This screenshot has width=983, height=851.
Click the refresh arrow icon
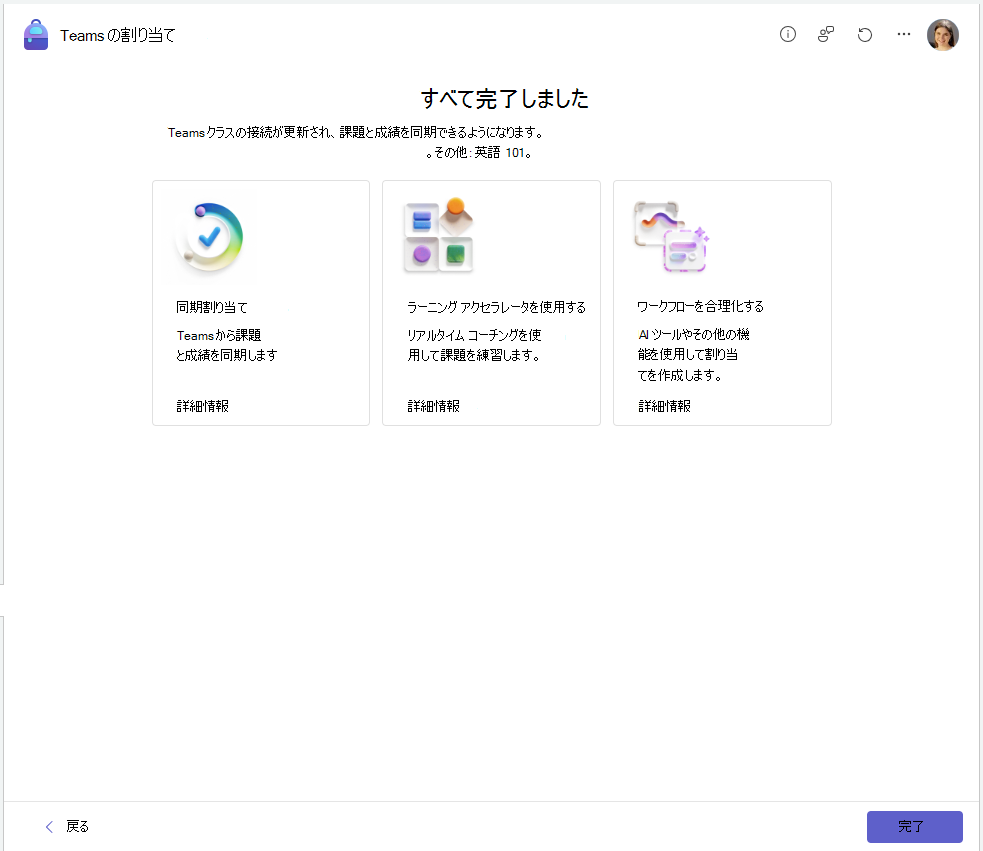pyautogui.click(x=865, y=34)
